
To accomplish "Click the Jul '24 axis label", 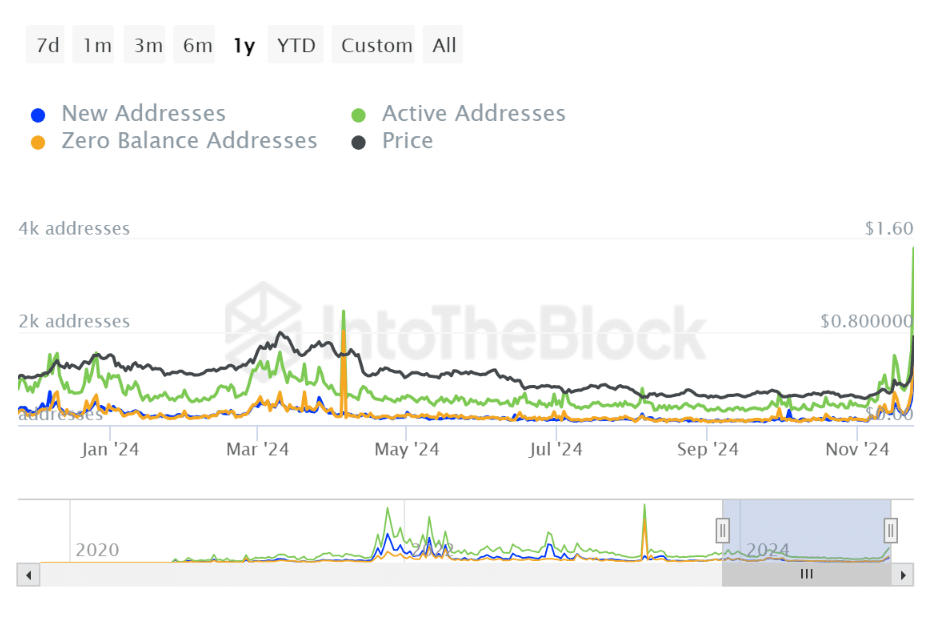I will coord(556,449).
